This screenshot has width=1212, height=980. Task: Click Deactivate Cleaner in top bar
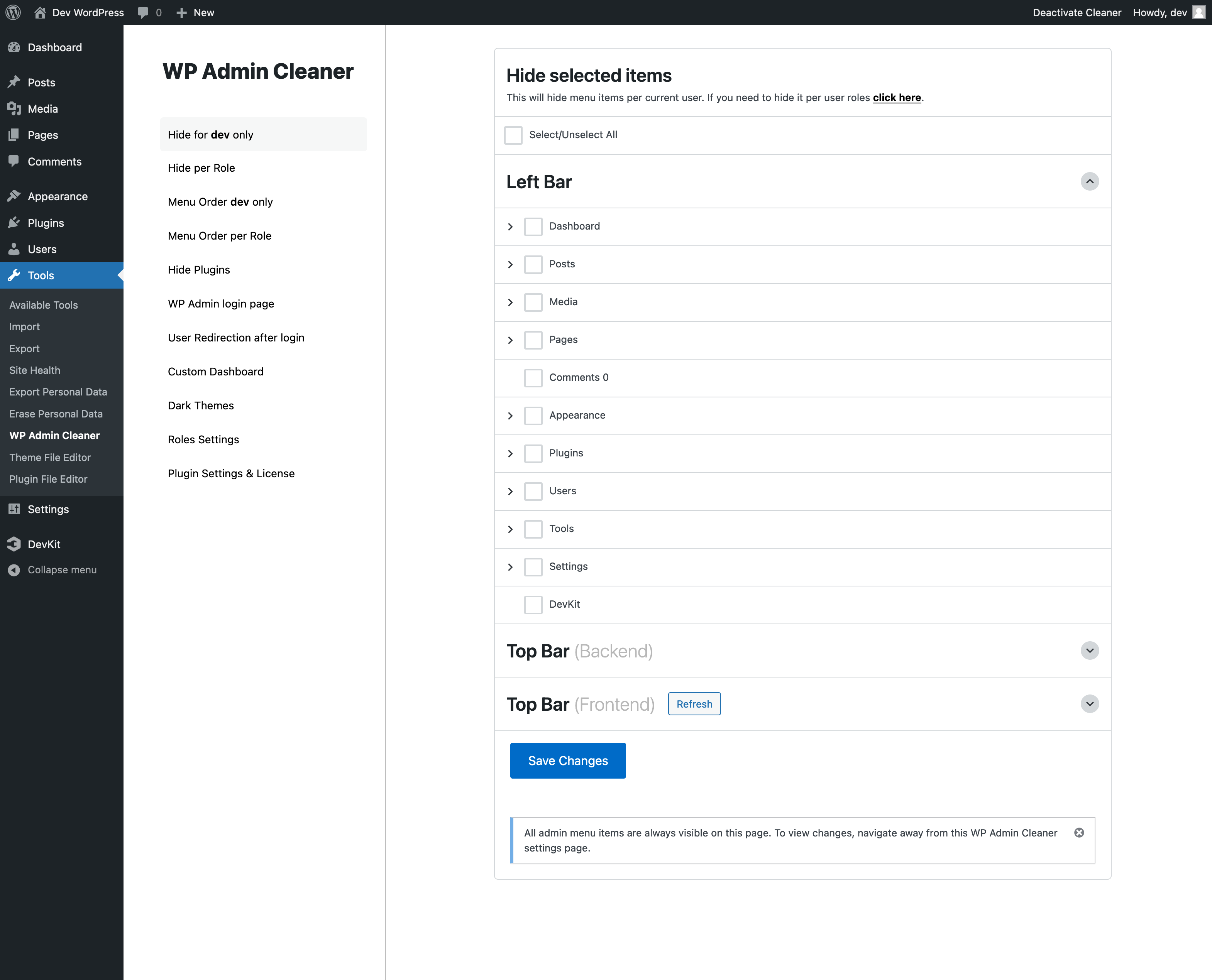click(1077, 12)
